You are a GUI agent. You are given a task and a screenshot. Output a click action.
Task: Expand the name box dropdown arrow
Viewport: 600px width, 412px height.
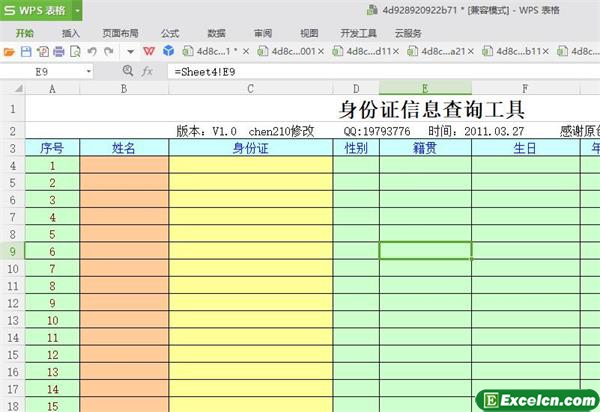(88, 72)
